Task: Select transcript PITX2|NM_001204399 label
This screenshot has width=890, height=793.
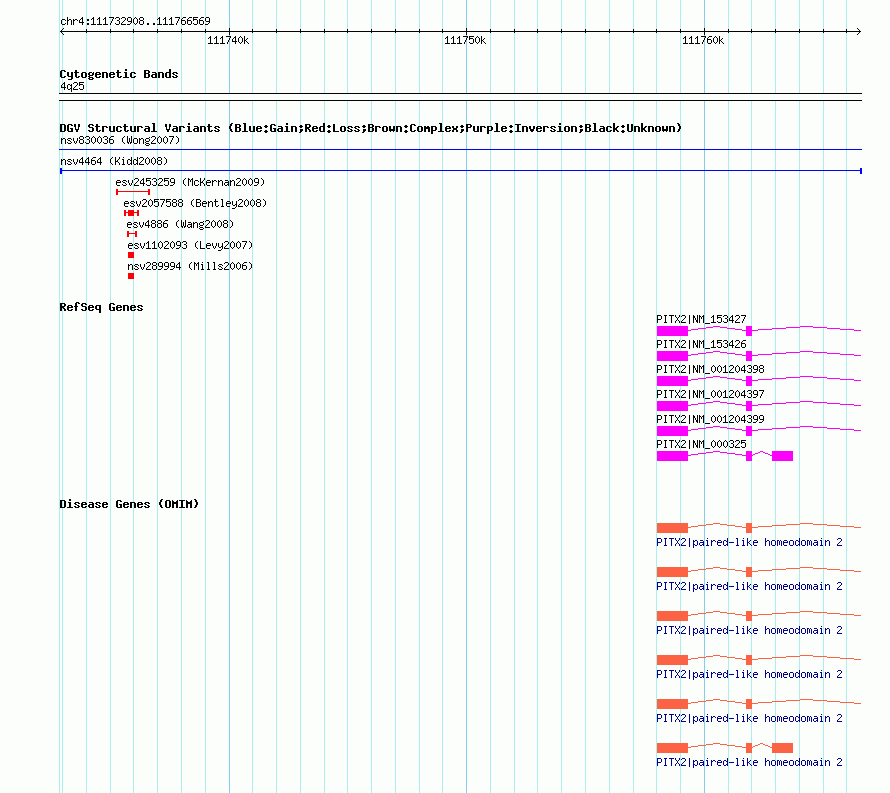Action: [x=710, y=419]
